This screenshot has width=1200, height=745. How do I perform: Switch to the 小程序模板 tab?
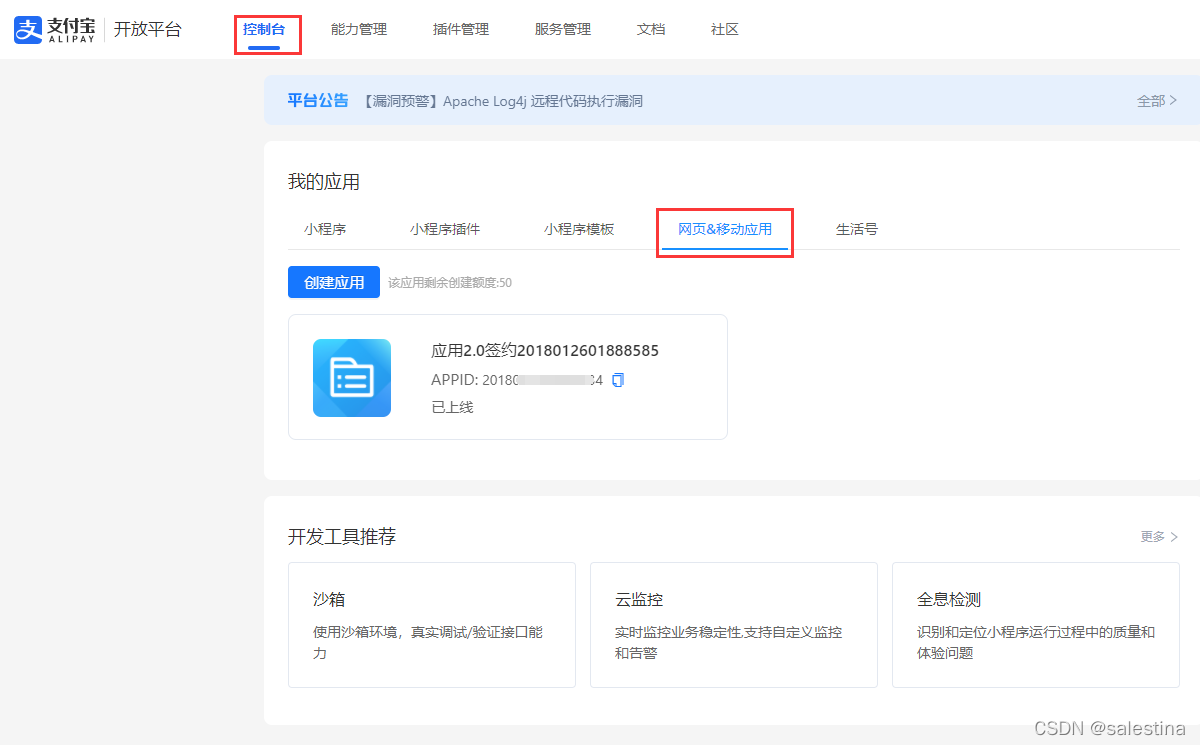tap(579, 229)
